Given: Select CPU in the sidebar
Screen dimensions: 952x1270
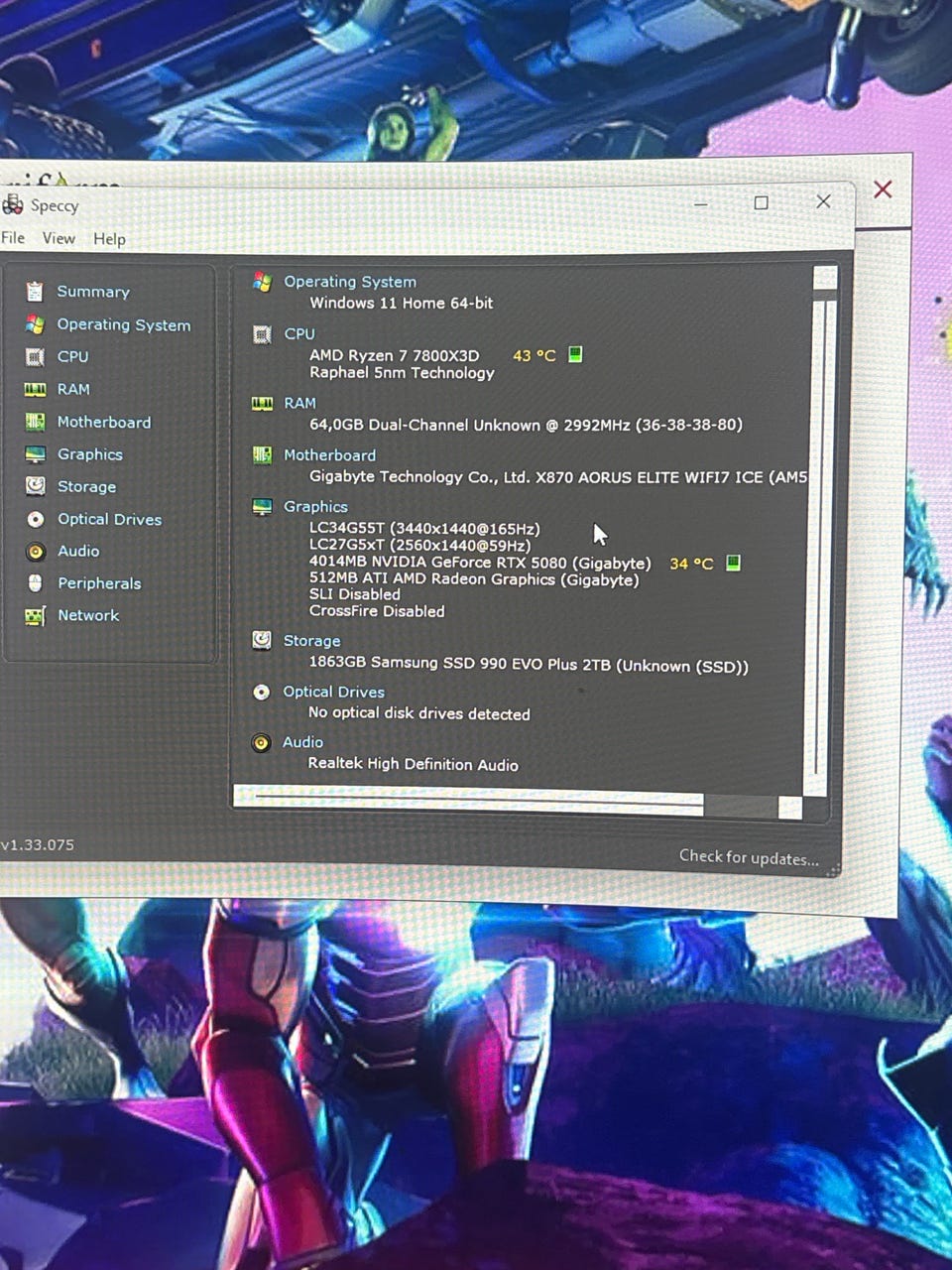Looking at the screenshot, I should (x=72, y=356).
